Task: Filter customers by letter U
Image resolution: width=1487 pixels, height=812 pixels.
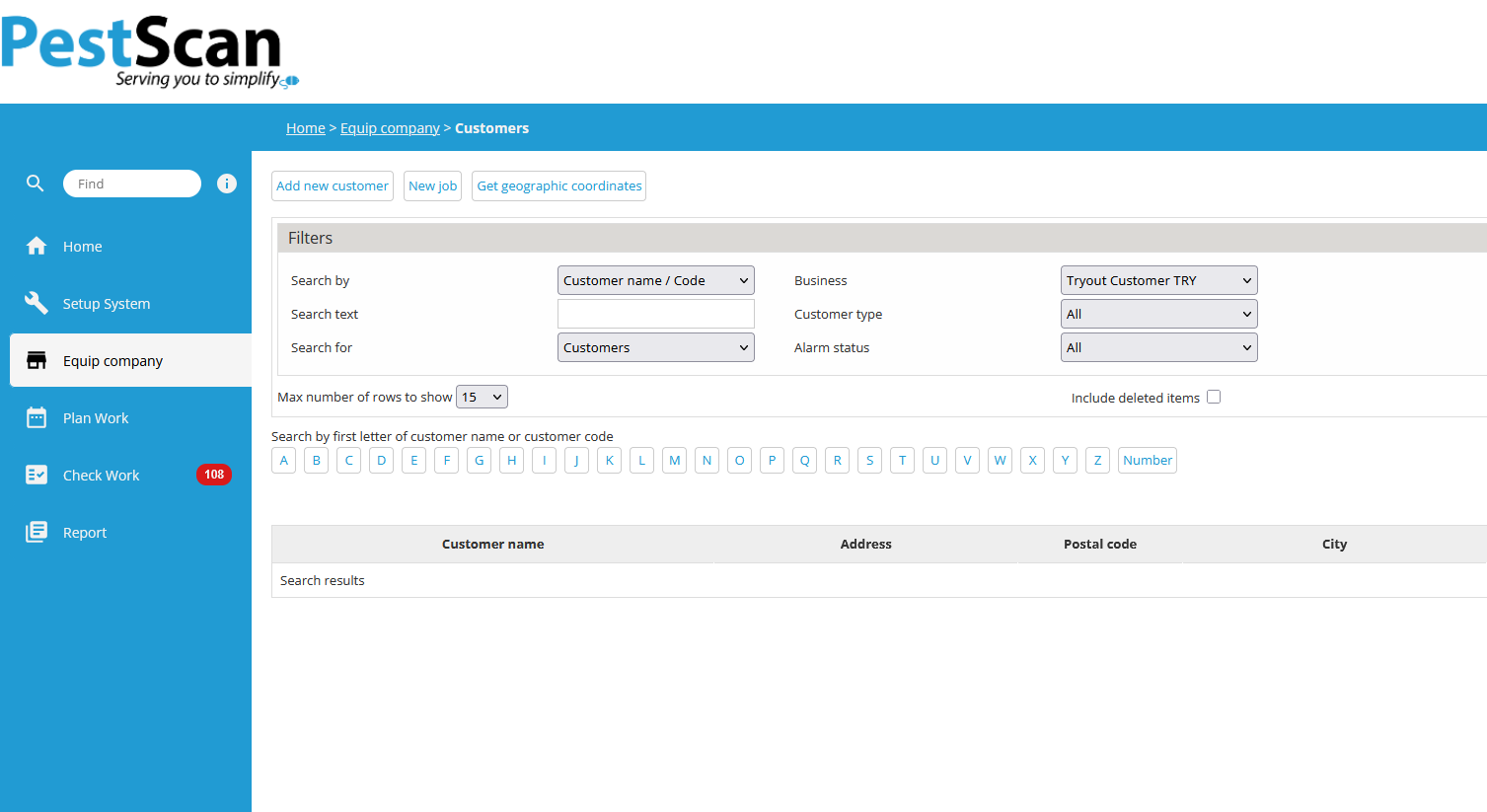Action: point(935,460)
